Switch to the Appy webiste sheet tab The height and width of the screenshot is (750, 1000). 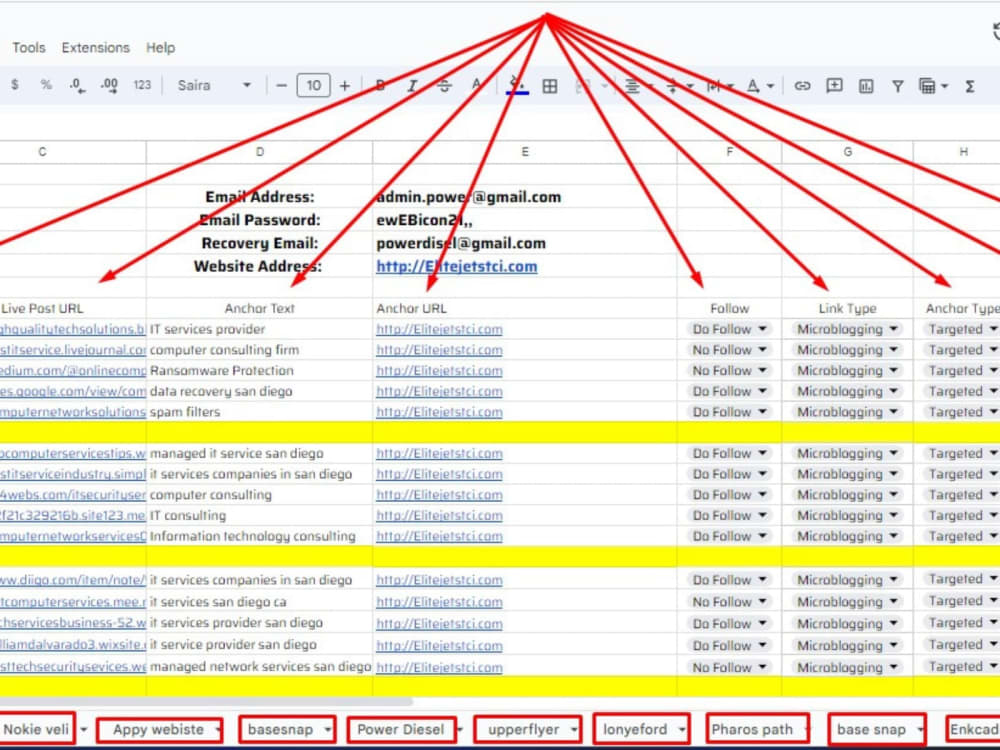point(159,730)
